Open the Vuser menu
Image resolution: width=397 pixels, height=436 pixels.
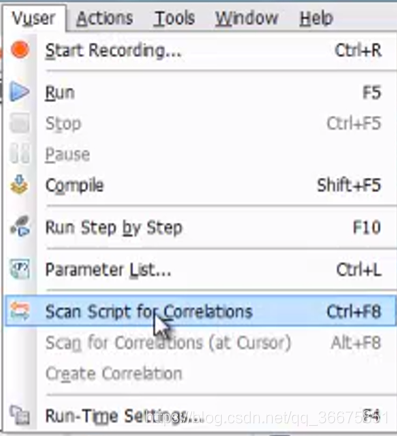[x=34, y=18]
